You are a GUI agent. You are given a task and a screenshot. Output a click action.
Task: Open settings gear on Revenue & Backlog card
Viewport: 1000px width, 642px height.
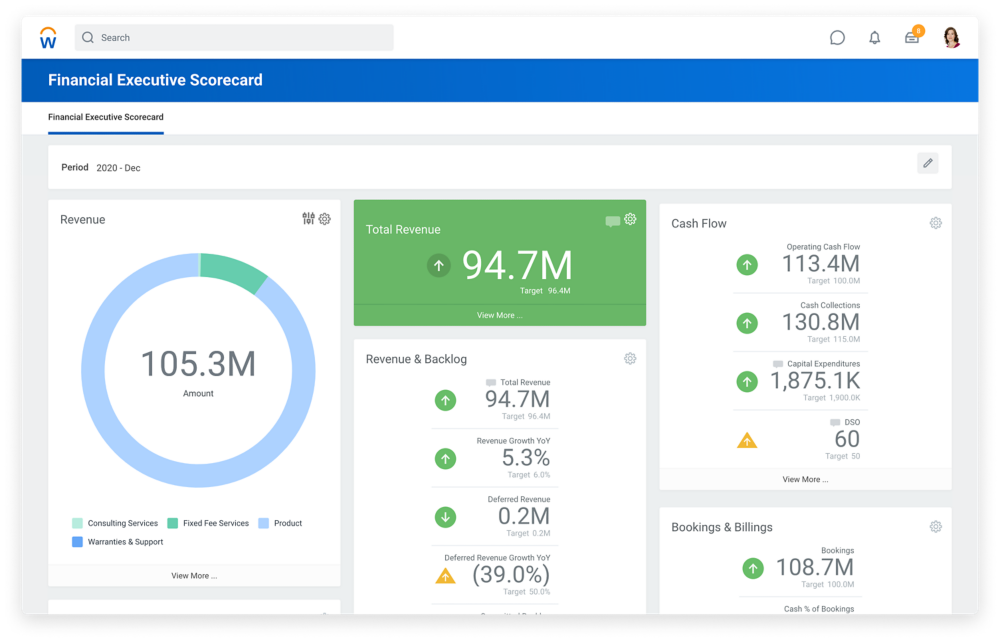(x=630, y=357)
